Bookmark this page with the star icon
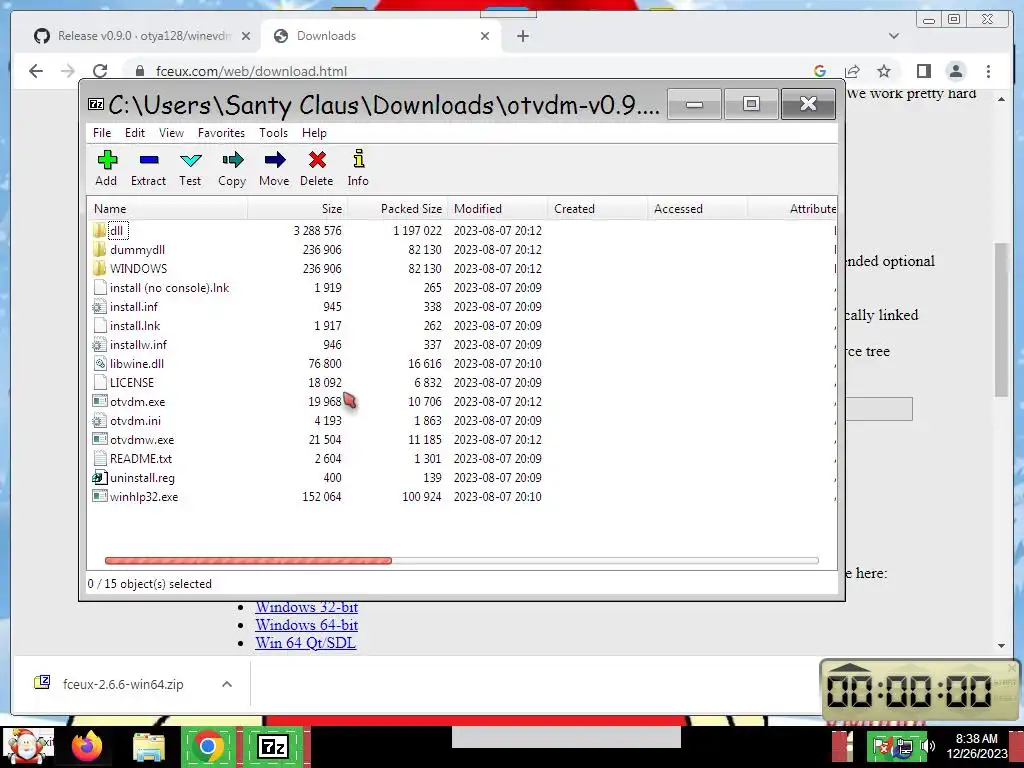The image size is (1024, 768). coord(884,71)
